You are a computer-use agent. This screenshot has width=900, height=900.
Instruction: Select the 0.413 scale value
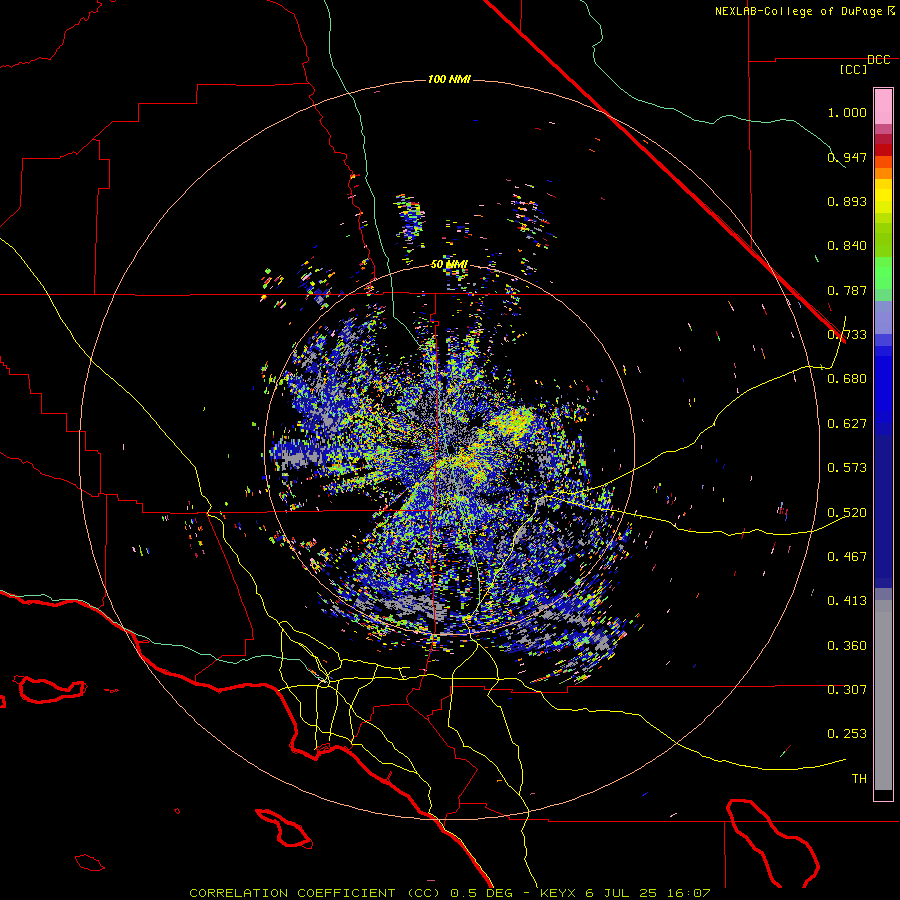pyautogui.click(x=847, y=601)
